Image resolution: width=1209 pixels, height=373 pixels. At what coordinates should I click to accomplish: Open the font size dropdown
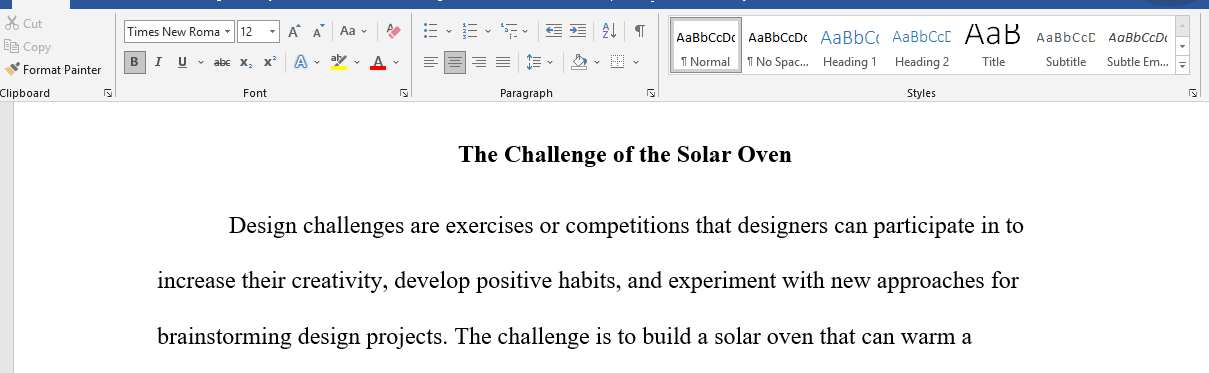pos(272,32)
